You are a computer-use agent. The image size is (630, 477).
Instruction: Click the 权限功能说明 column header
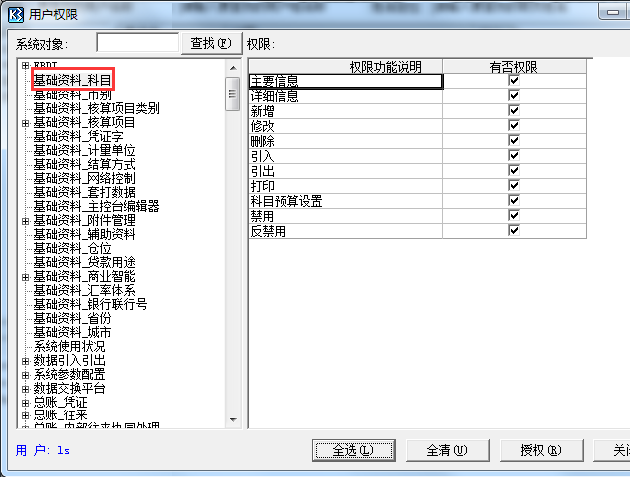pos(346,66)
